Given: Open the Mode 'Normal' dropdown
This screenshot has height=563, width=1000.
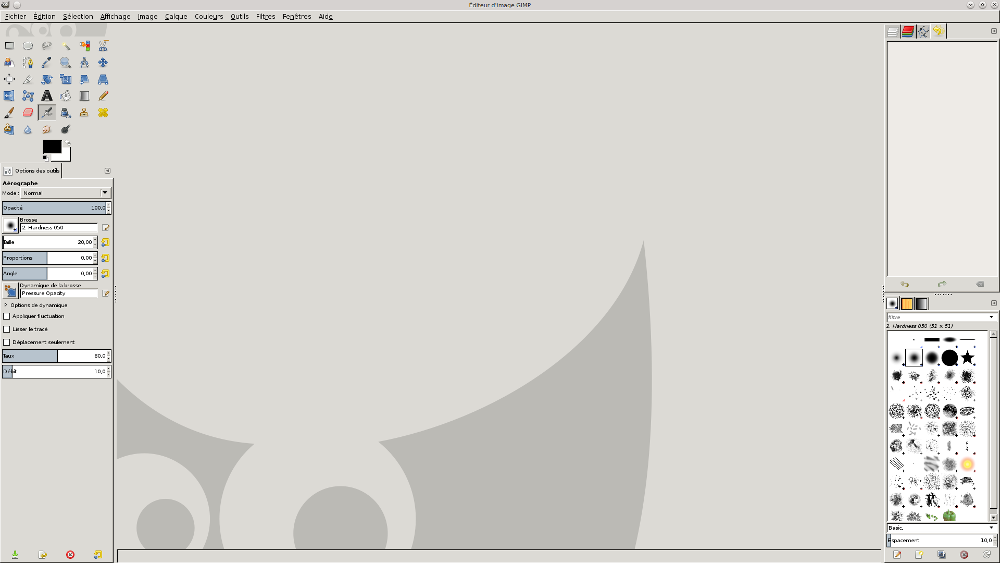Looking at the screenshot, I should click(66, 193).
